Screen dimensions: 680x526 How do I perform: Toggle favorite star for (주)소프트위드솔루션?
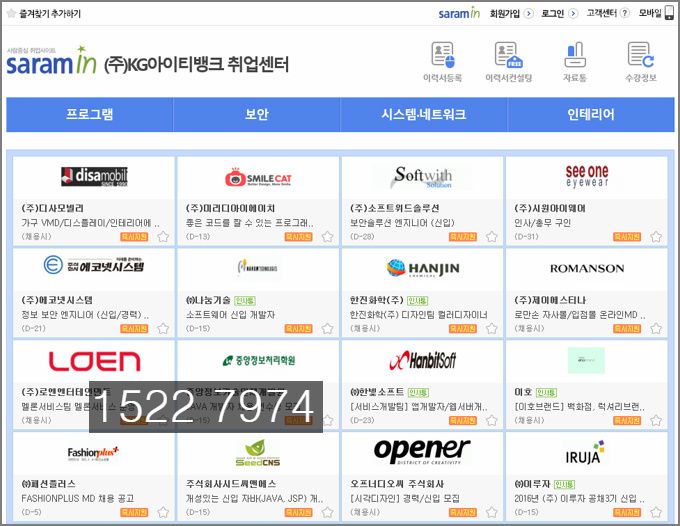pyautogui.click(x=491, y=237)
